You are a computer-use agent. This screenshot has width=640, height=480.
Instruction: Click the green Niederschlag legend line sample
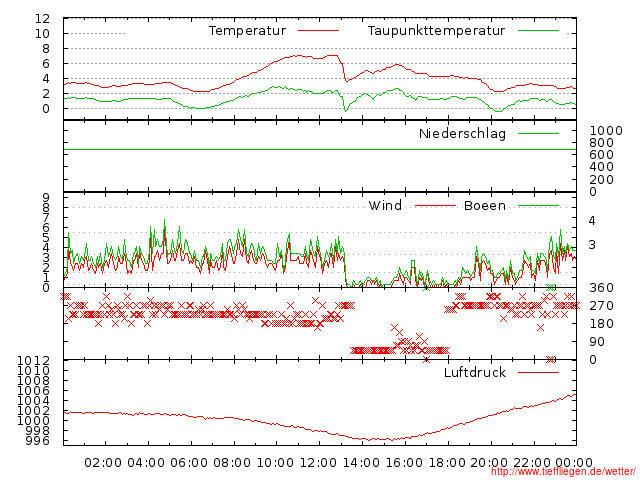(x=538, y=133)
